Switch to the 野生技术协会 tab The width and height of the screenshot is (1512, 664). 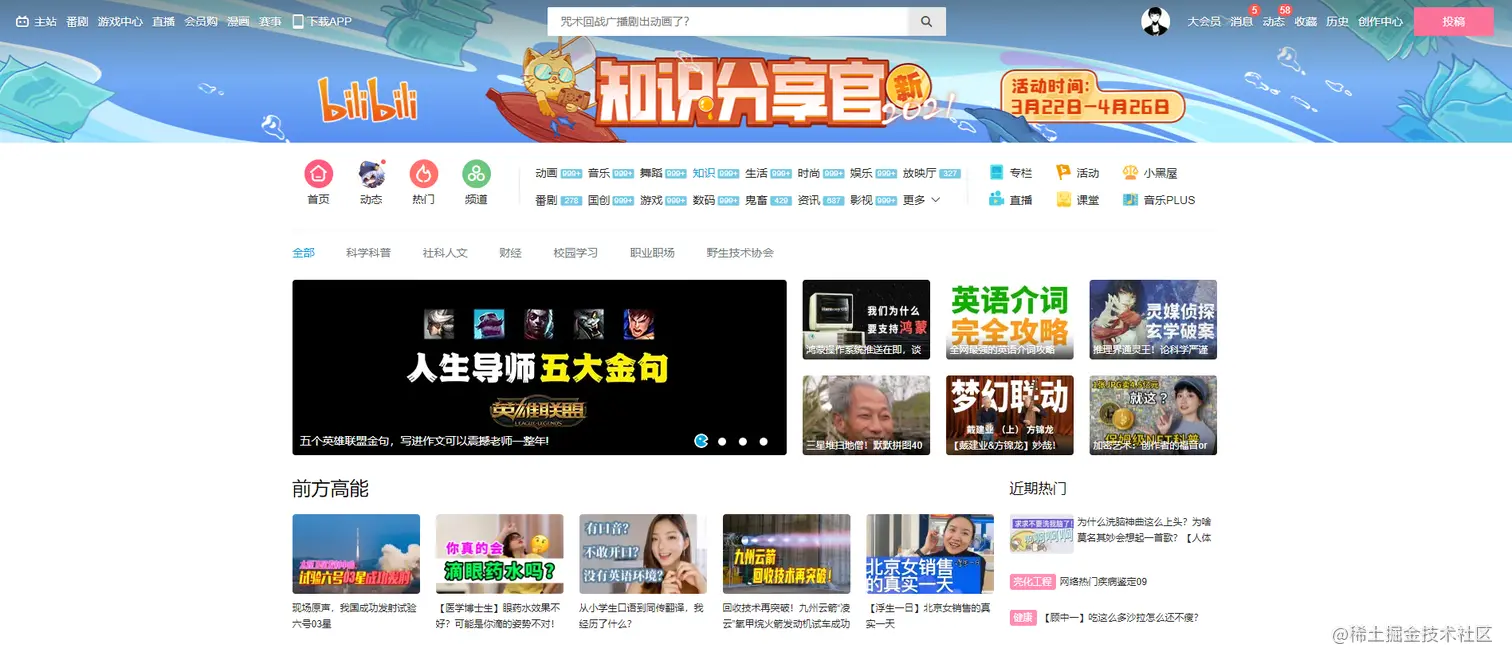(x=740, y=253)
